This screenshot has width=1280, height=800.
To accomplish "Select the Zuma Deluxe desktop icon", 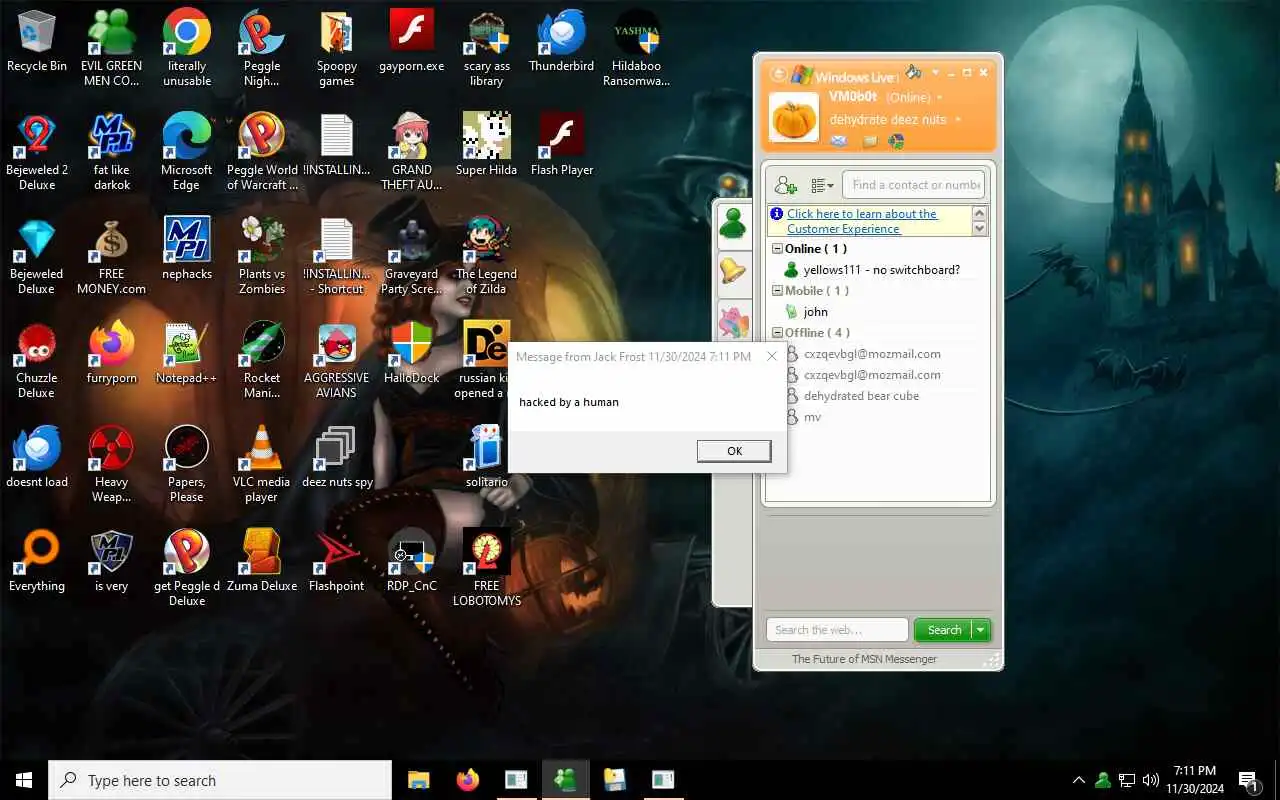I will (262, 561).
